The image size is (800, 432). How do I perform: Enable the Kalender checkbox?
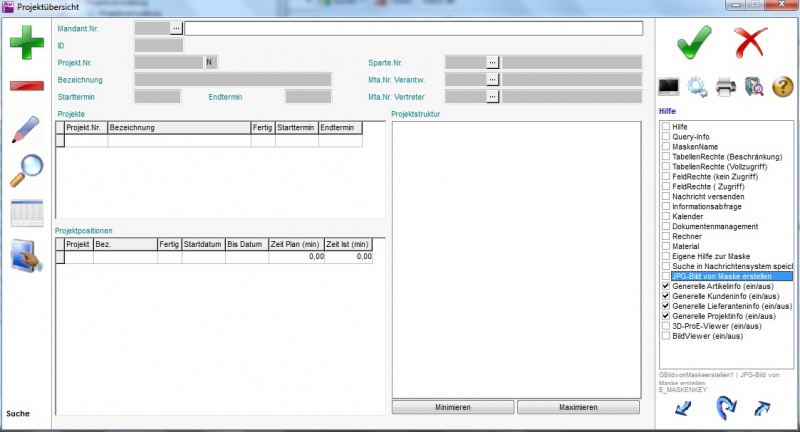tap(665, 216)
